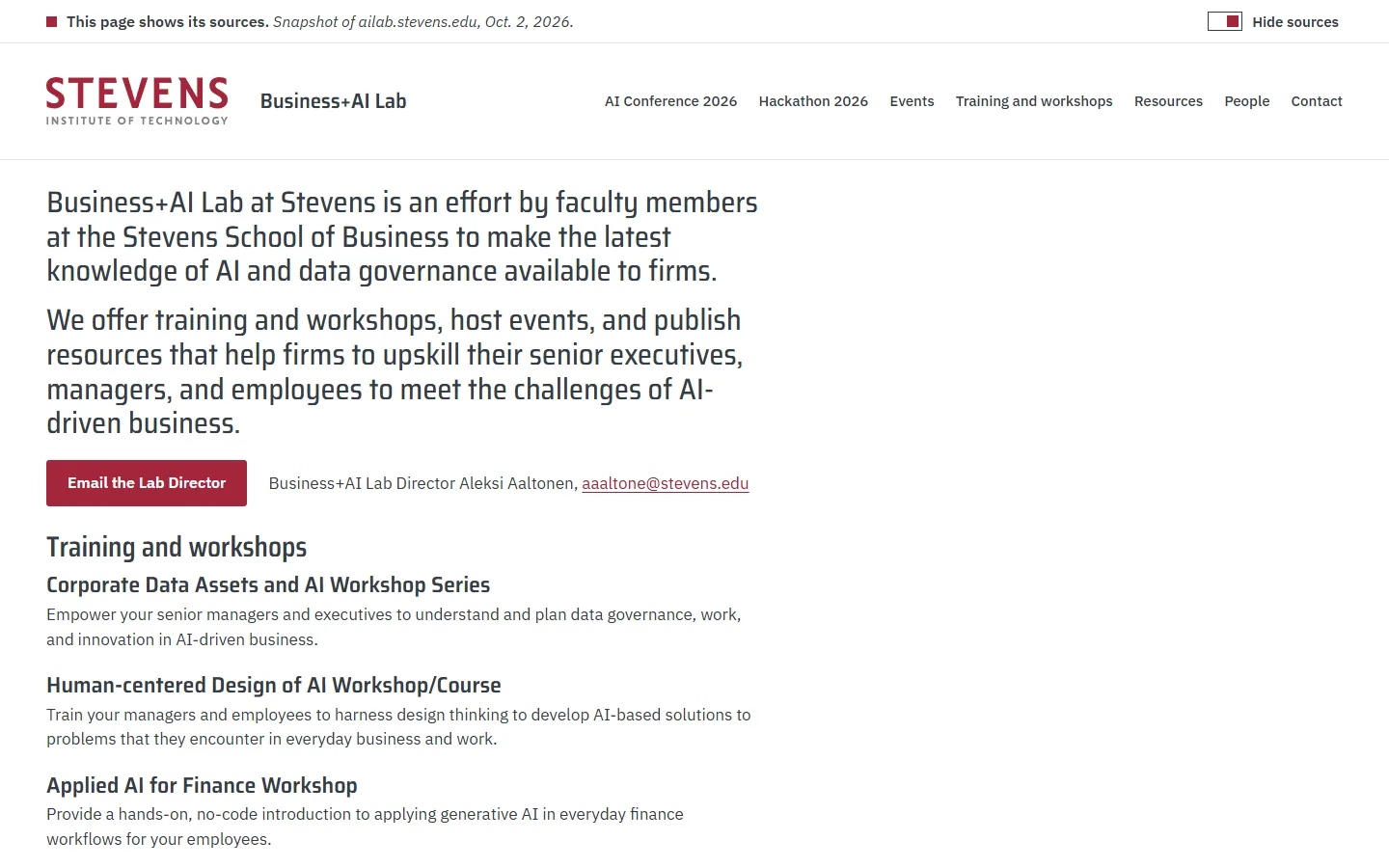Open the Events navigation link

tap(912, 101)
